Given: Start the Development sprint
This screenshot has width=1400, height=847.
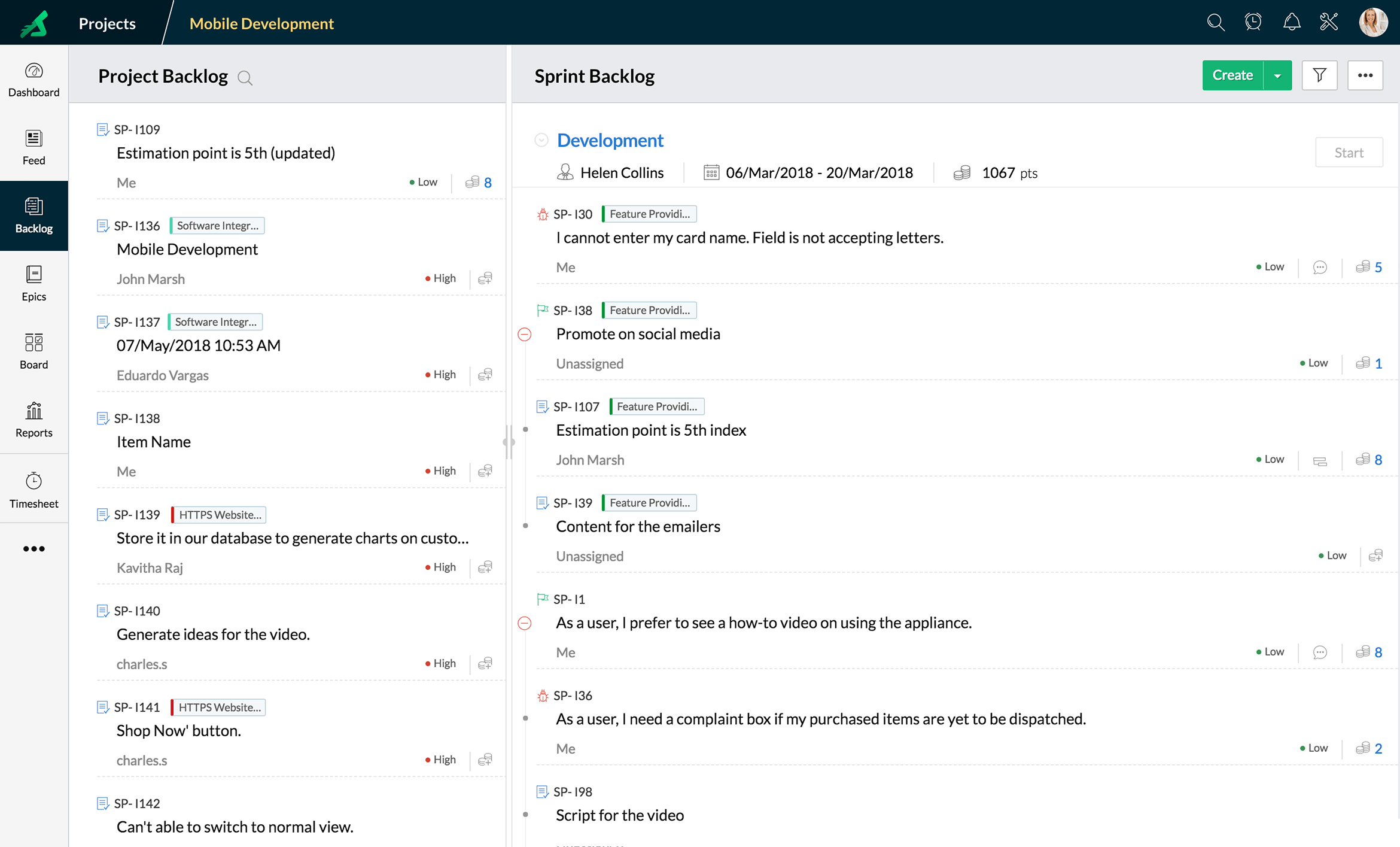Looking at the screenshot, I should (1349, 153).
